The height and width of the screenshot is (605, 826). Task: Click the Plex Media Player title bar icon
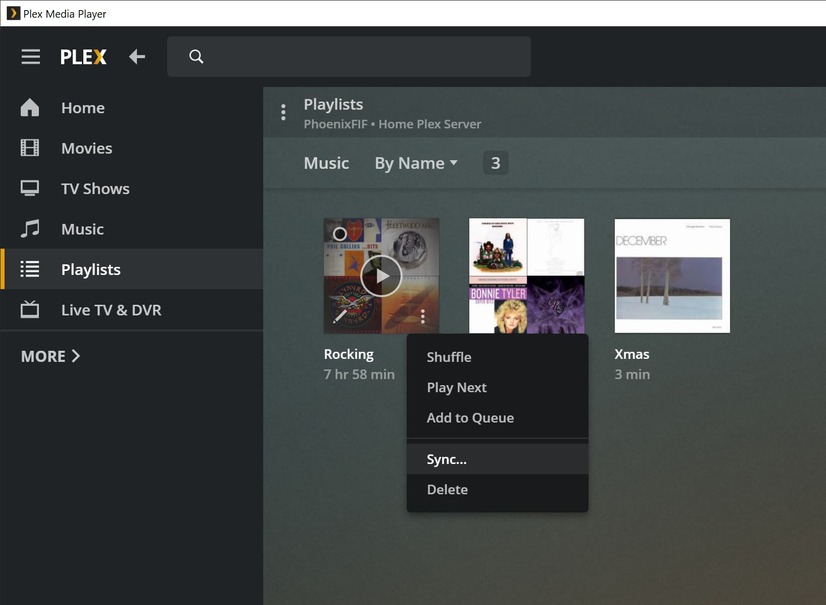13,13
